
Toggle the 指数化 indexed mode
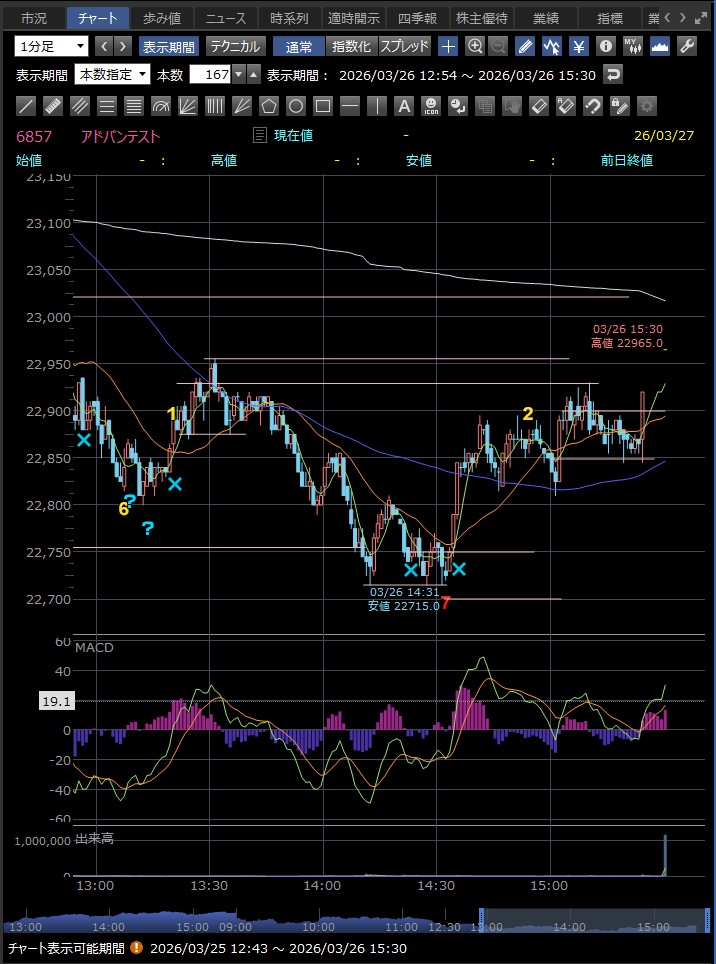pos(350,46)
